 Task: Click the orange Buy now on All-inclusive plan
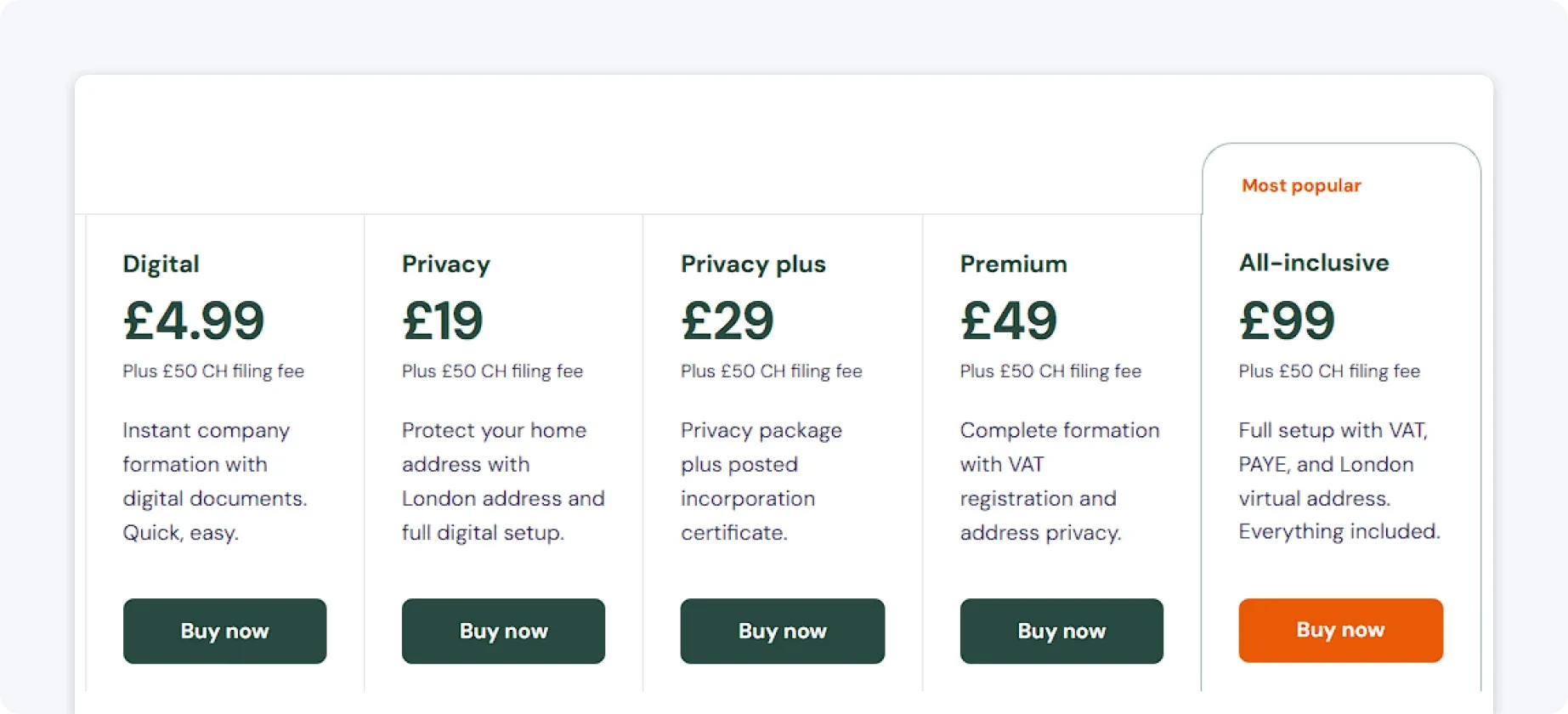[1340, 630]
